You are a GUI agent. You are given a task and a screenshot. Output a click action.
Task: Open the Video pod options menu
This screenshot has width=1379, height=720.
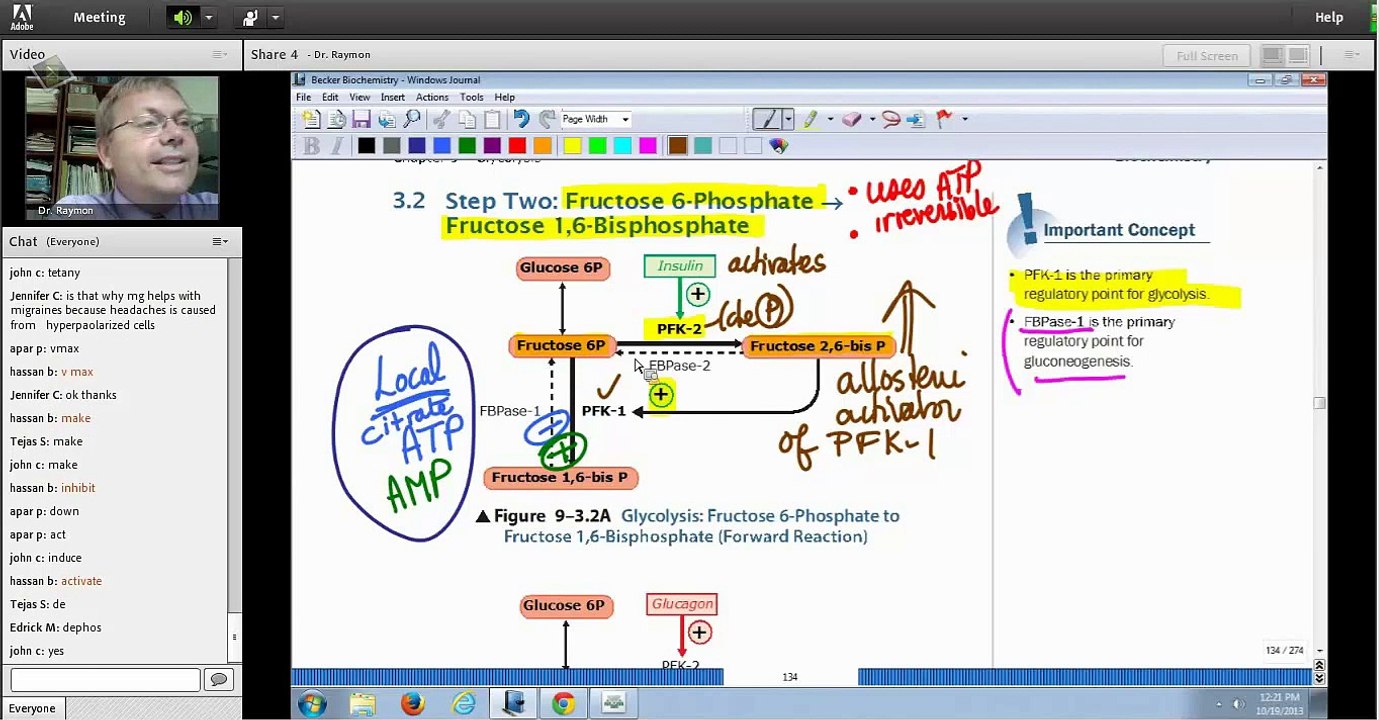click(220, 55)
